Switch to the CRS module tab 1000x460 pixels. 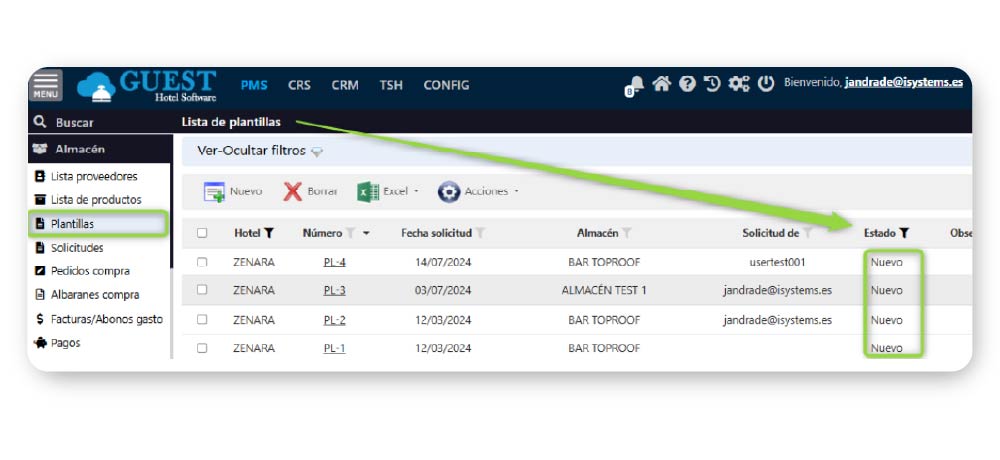pos(299,85)
